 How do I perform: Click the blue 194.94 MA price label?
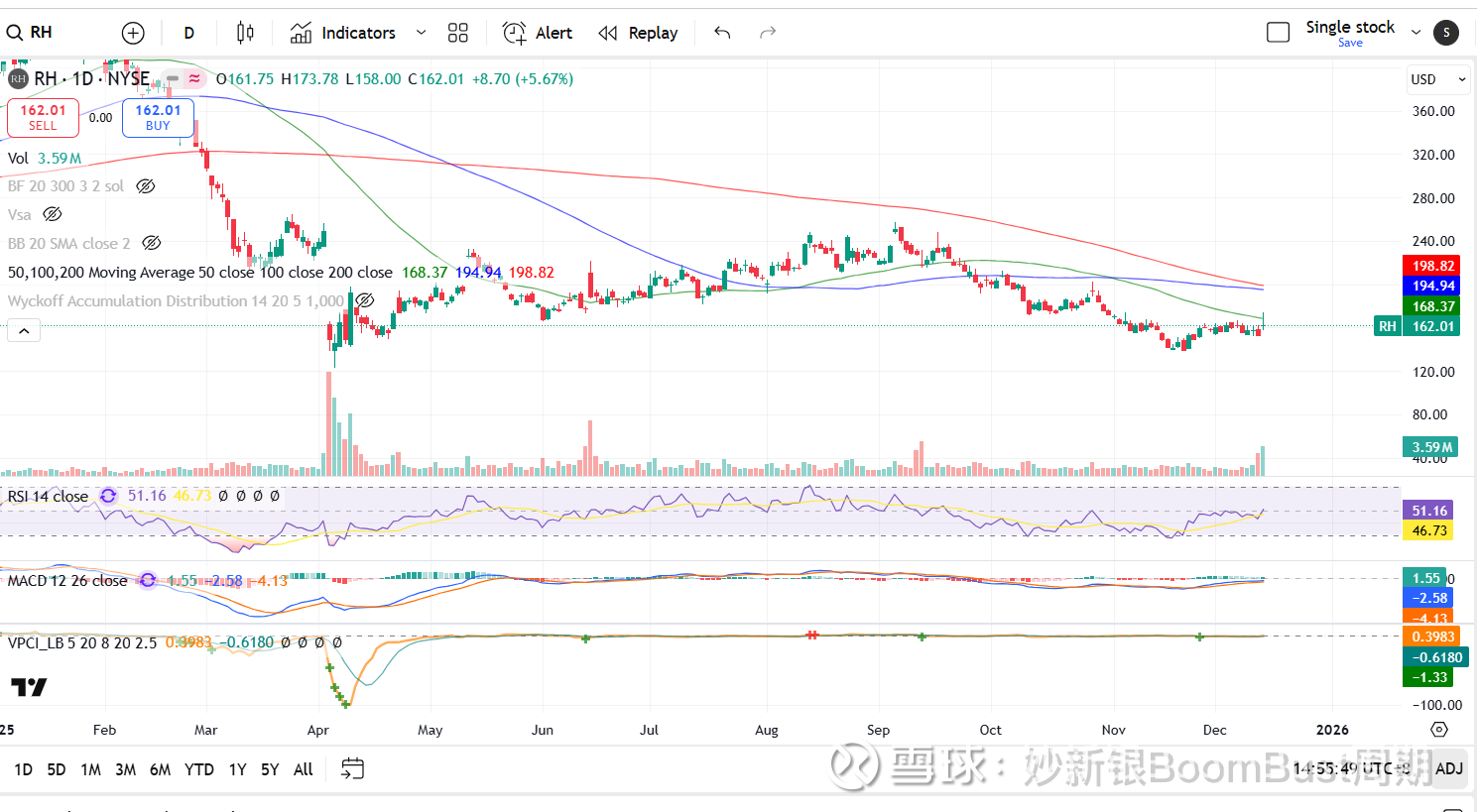tap(1430, 286)
